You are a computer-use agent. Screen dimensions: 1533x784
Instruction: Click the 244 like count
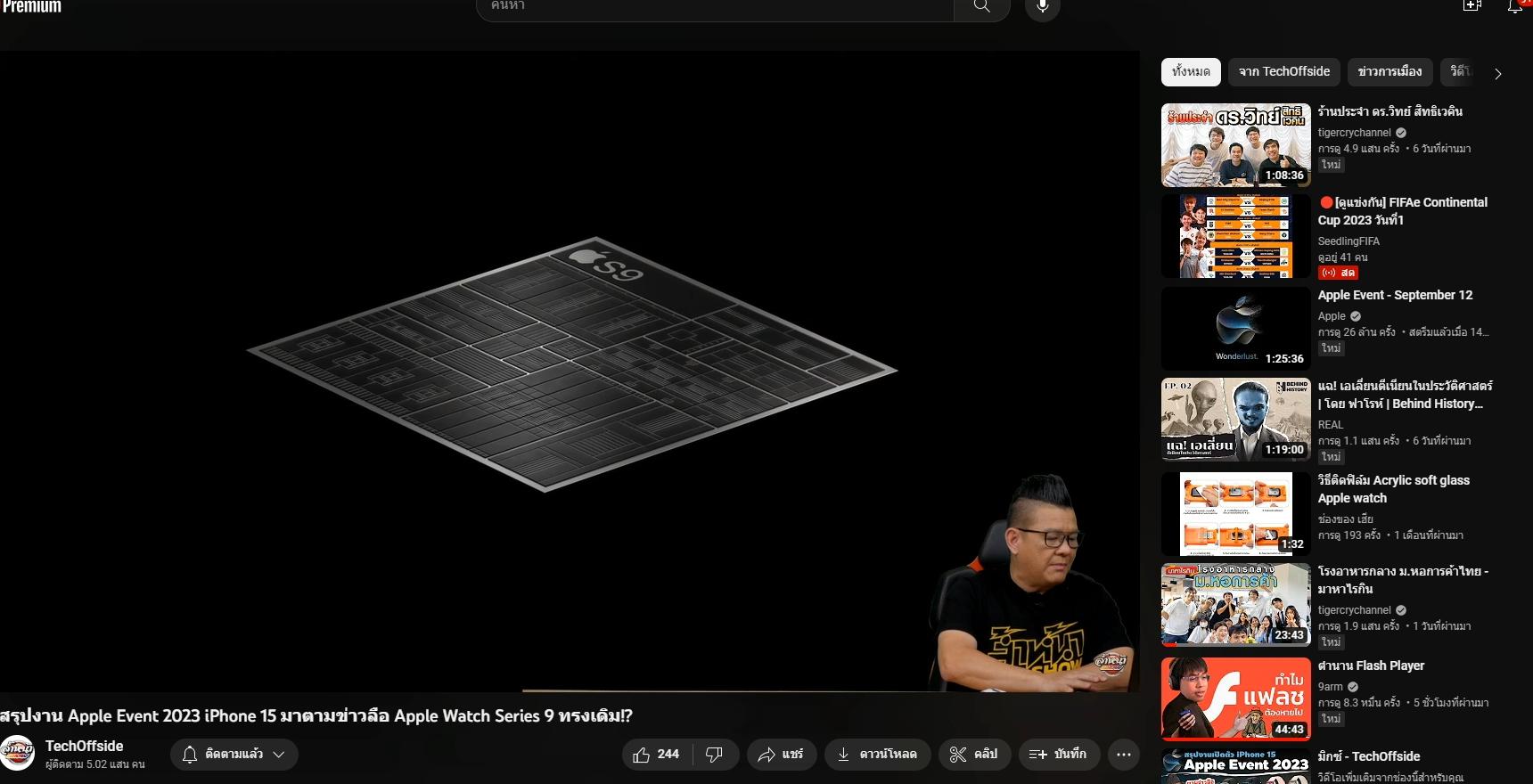tap(668, 755)
